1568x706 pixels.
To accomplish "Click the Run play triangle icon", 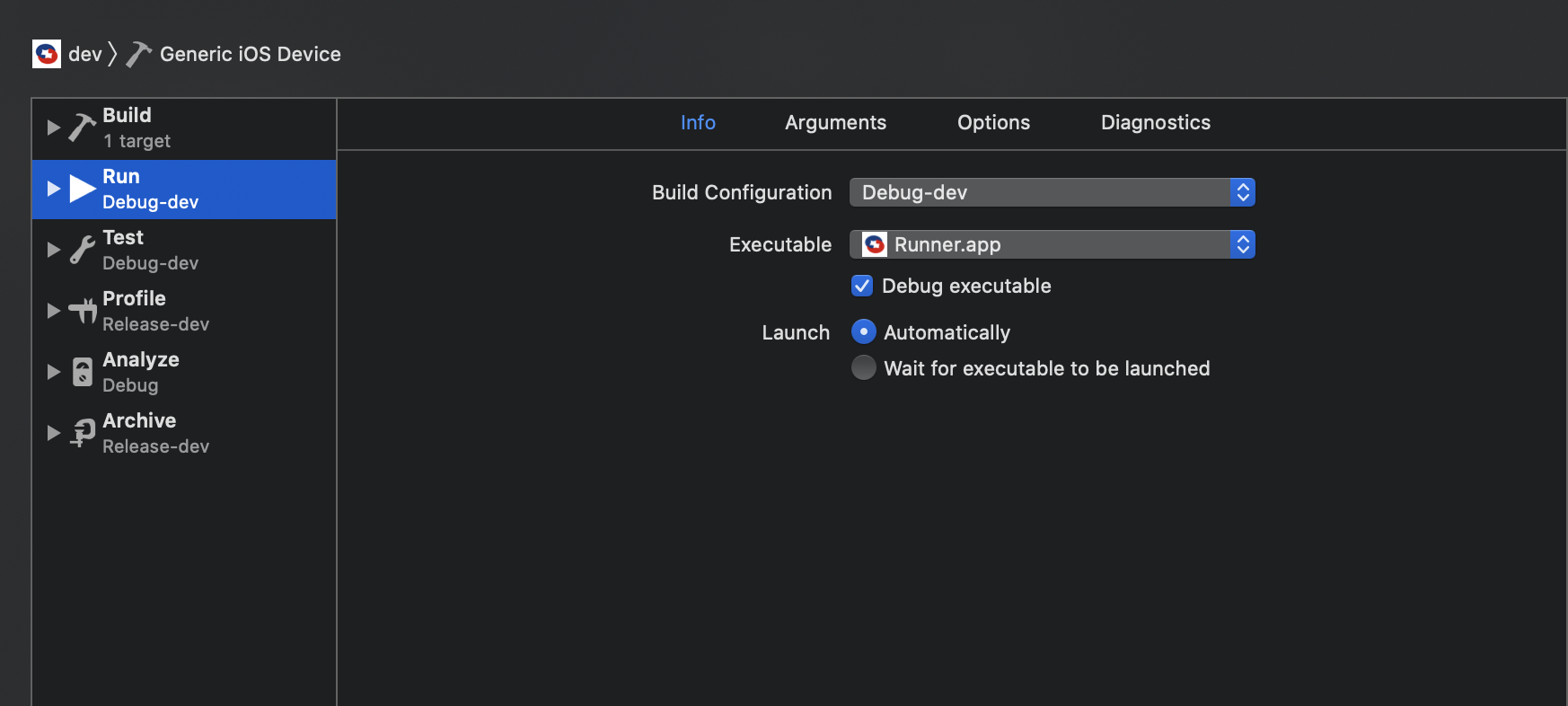I will (83, 189).
